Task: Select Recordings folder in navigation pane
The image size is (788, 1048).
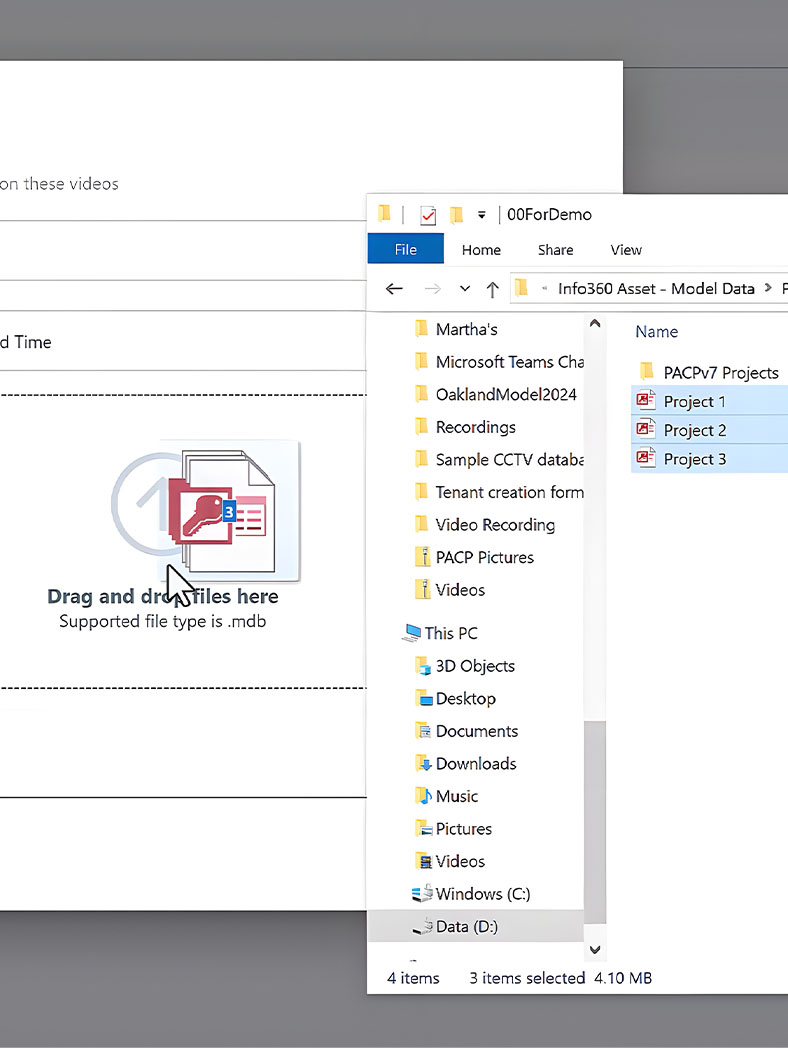Action: pyautogui.click(x=475, y=427)
